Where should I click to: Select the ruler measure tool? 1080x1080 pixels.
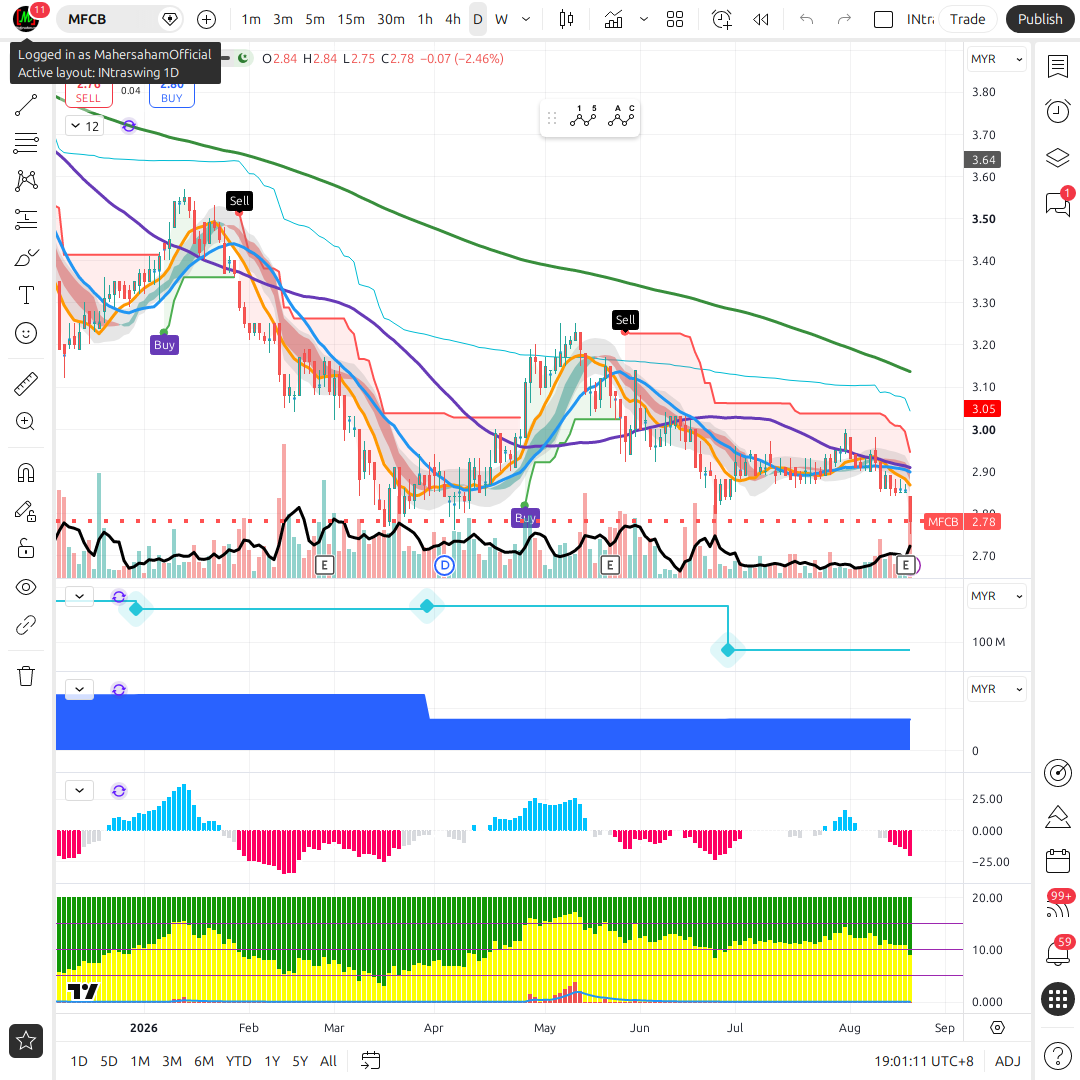point(26,384)
